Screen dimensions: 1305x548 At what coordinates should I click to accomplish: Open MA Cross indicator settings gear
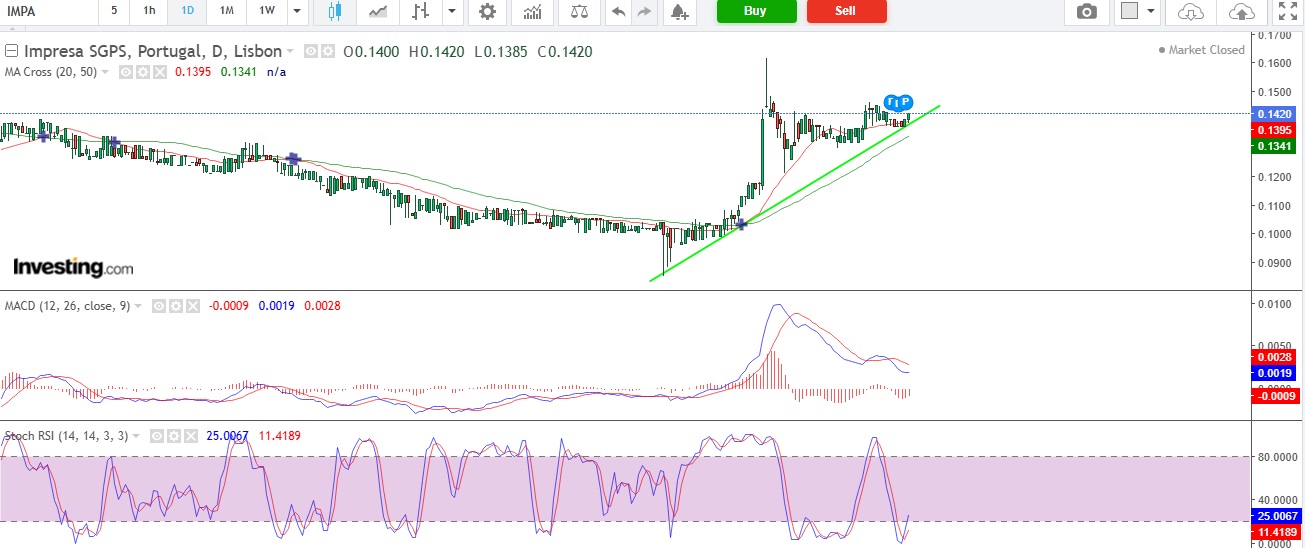coord(142,73)
